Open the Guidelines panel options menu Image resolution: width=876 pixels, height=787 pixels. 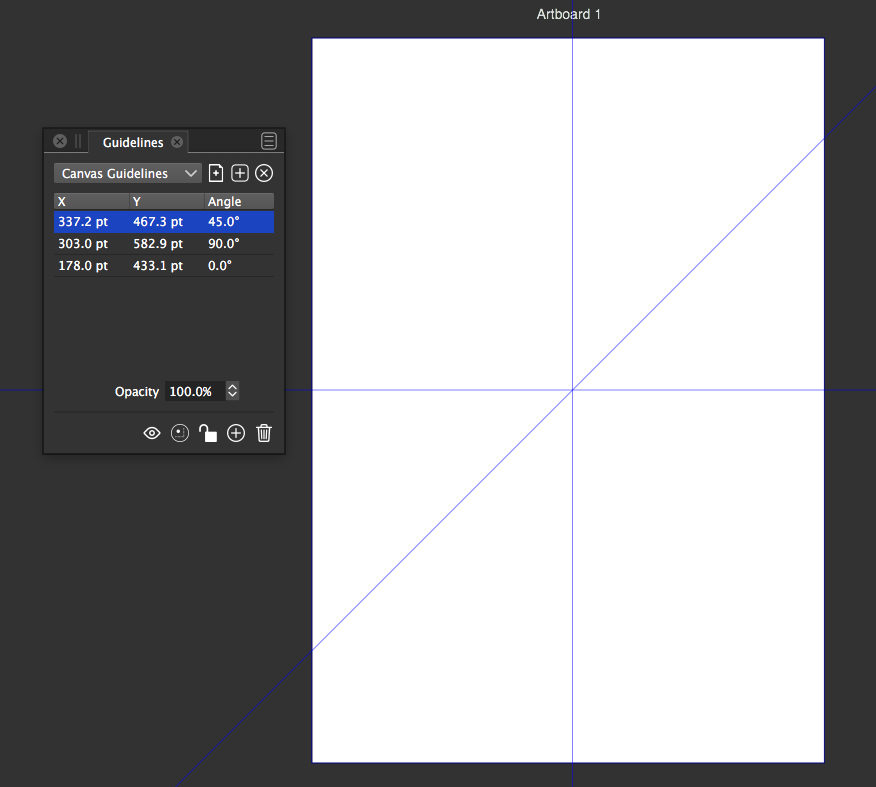pyautogui.click(x=269, y=141)
